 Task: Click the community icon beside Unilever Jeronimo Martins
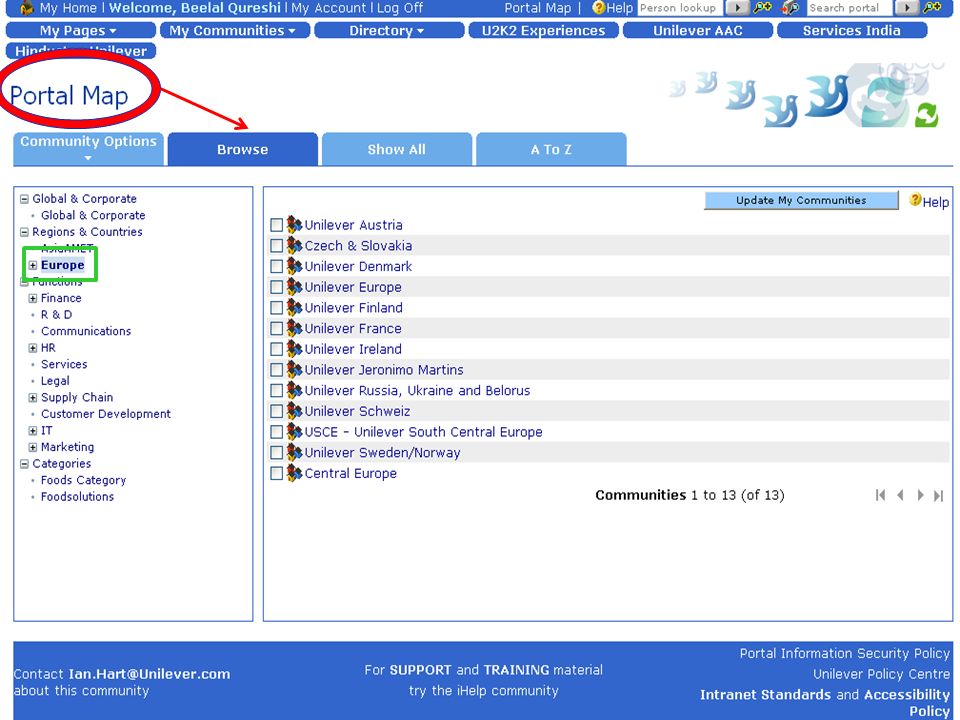[294, 369]
